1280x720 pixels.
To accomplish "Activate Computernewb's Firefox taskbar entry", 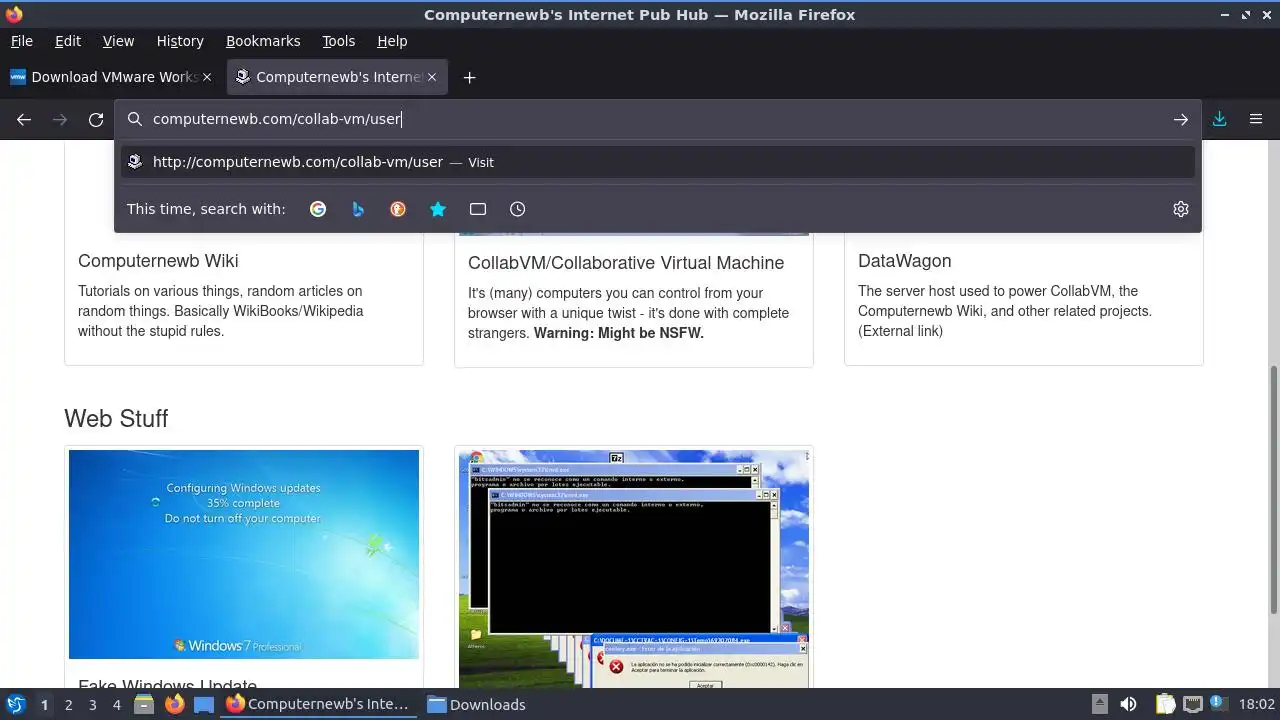I will point(318,704).
